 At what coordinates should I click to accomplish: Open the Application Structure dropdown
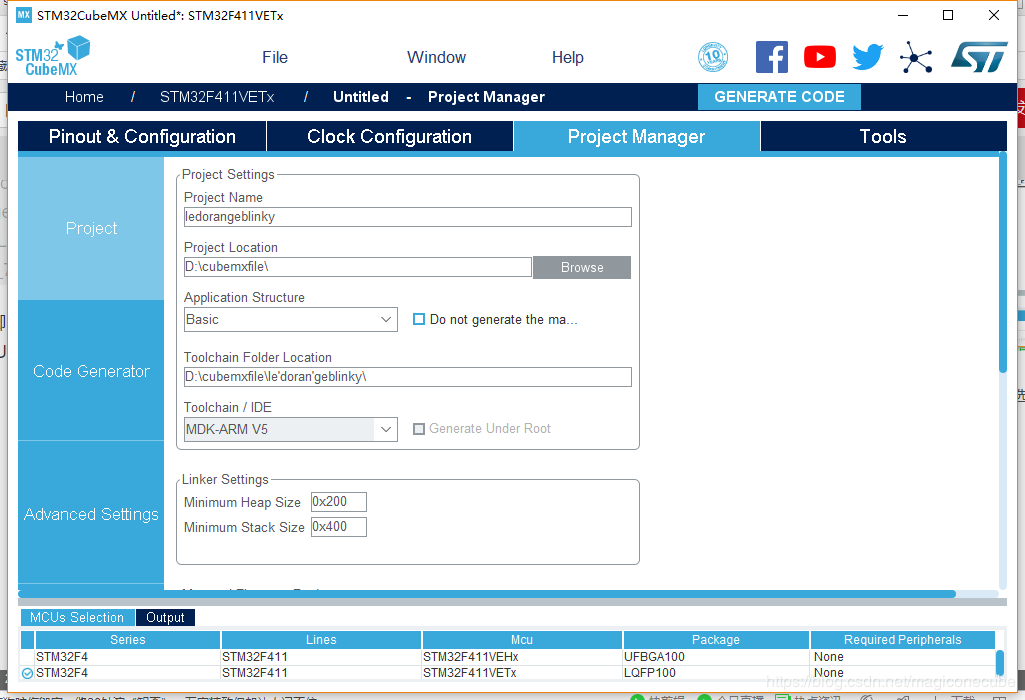coord(291,320)
